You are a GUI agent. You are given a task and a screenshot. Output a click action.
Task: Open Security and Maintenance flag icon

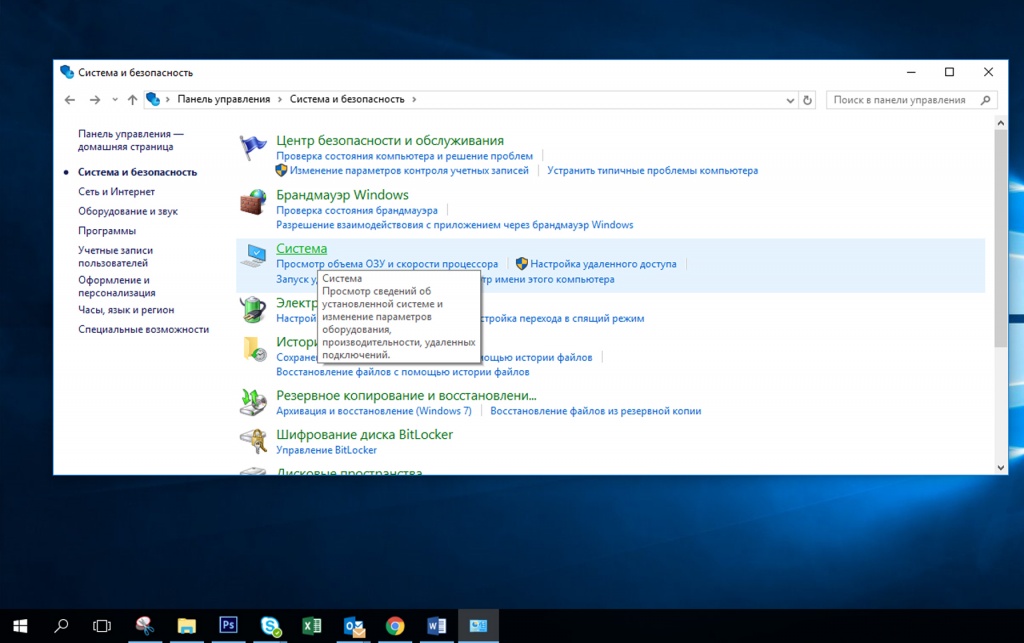click(x=253, y=148)
